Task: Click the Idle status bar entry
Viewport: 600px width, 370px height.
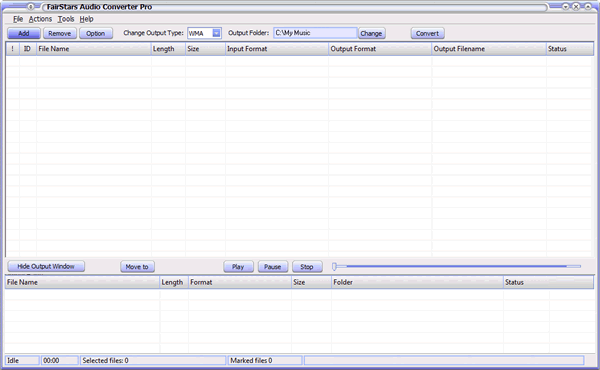Action: 22,360
